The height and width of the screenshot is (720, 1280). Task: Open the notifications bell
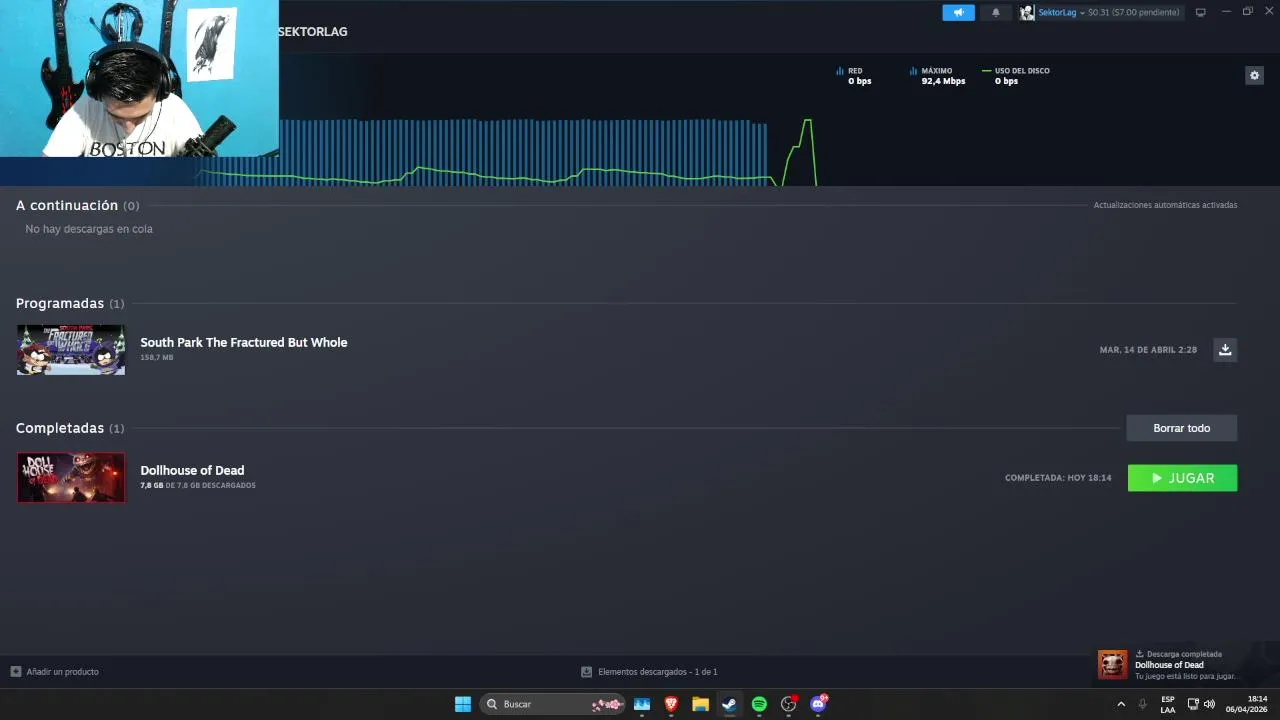click(995, 12)
